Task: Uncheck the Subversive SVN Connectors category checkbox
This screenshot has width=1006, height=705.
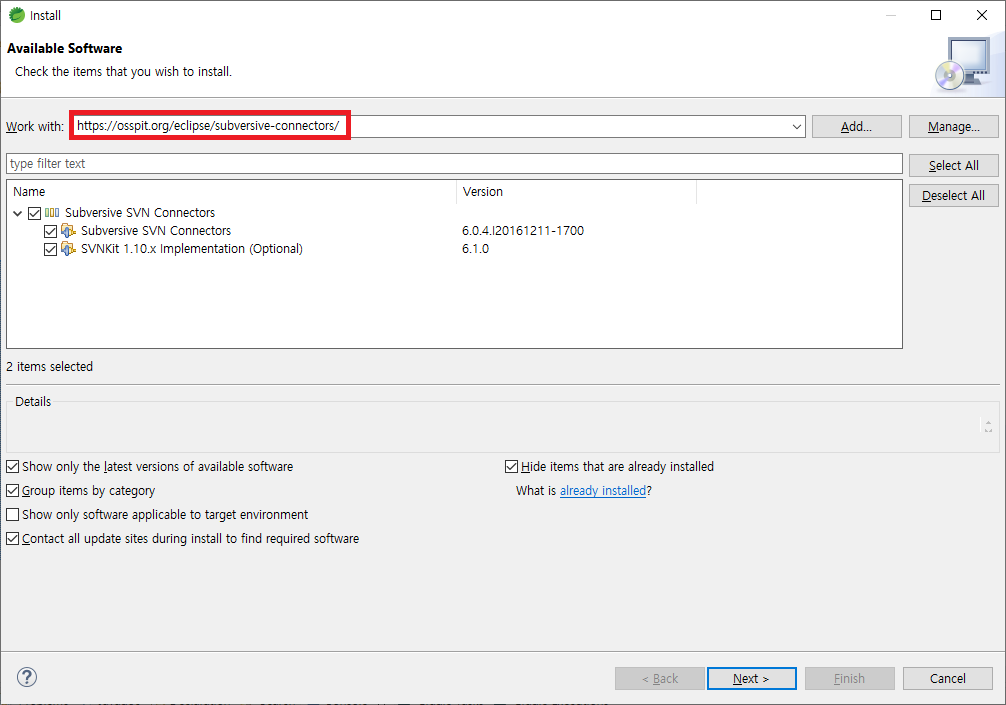Action: point(35,213)
